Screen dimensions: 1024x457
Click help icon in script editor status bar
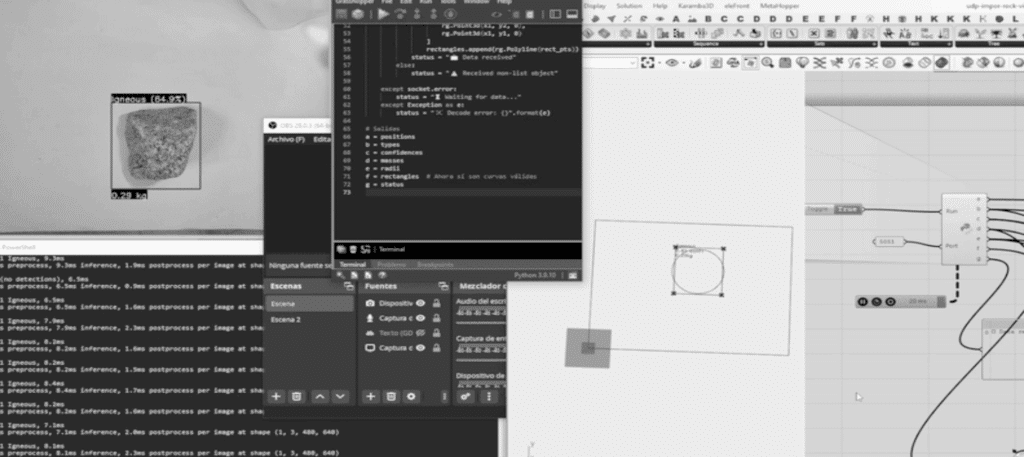click(382, 276)
